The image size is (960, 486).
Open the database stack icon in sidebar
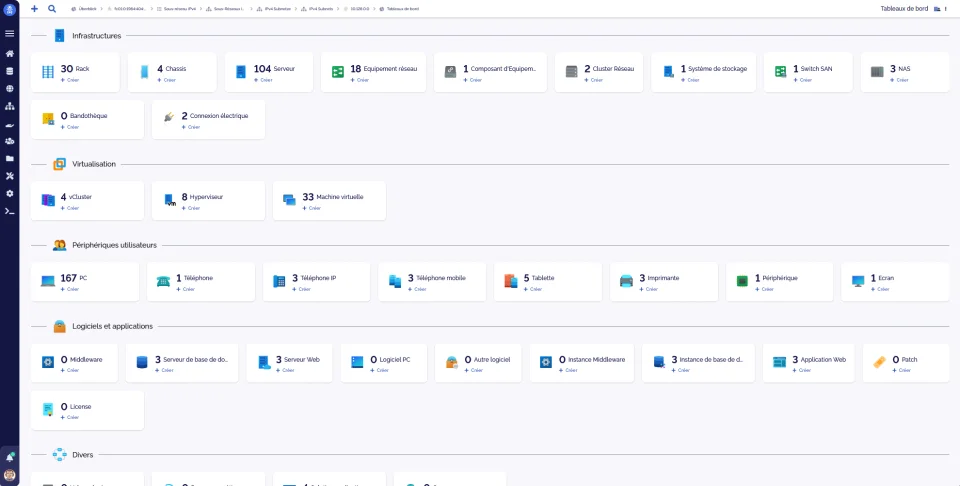tap(9, 71)
